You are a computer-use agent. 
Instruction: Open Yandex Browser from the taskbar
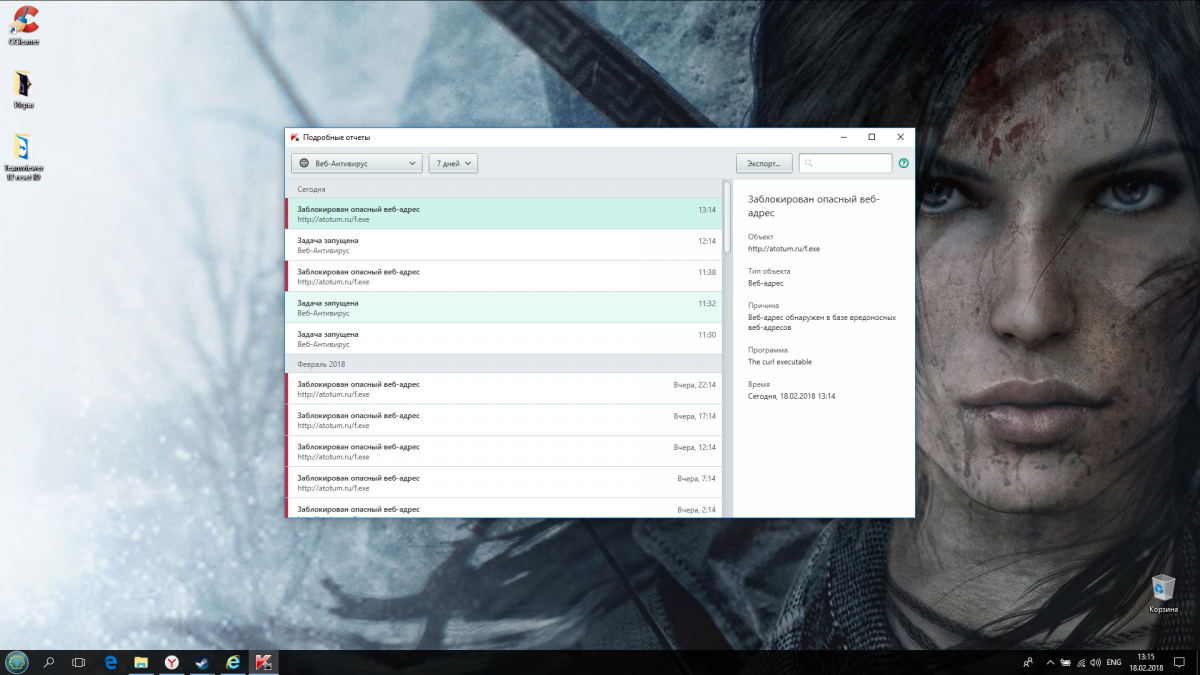[x=172, y=662]
